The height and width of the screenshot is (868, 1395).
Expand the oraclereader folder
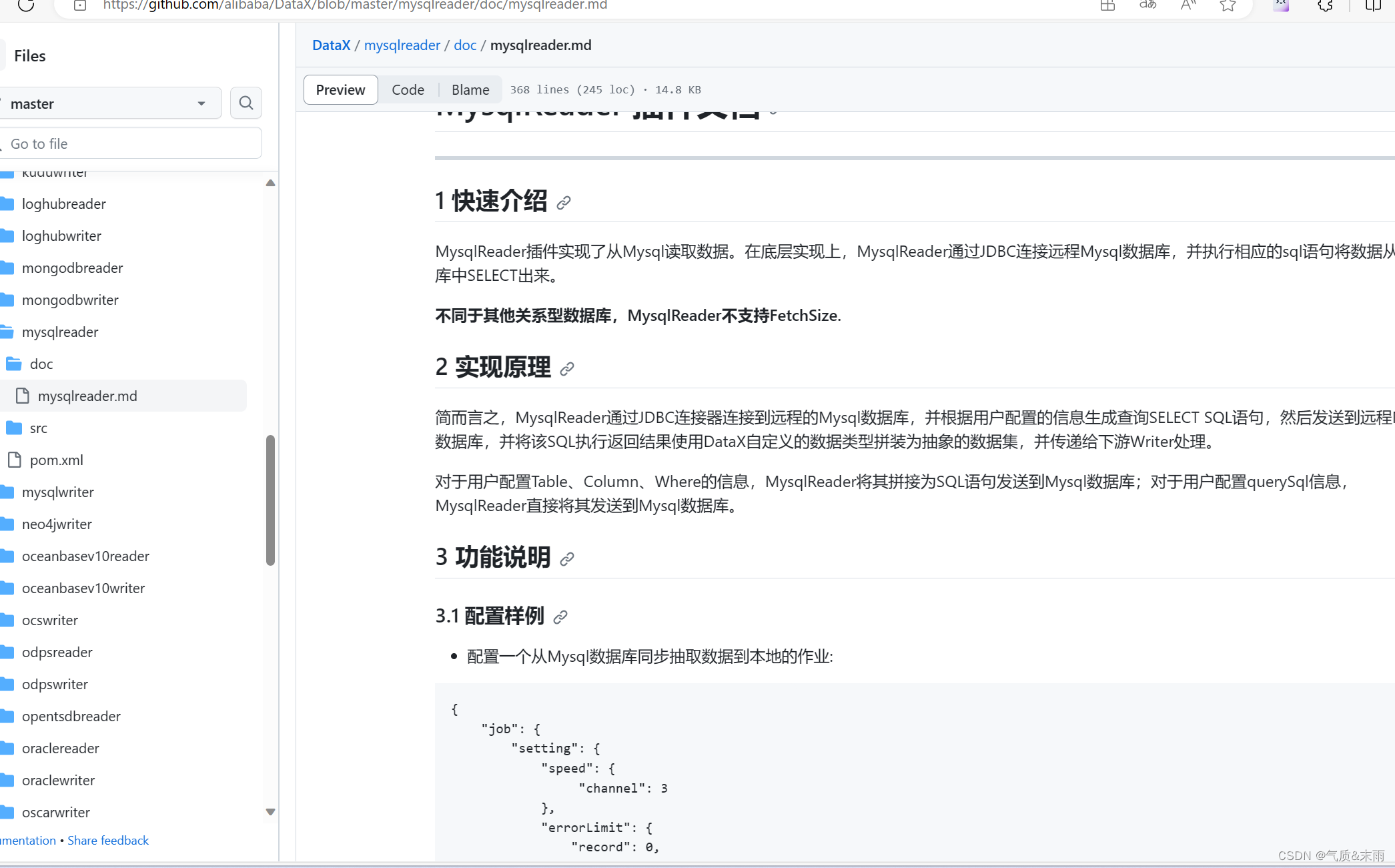click(61, 748)
